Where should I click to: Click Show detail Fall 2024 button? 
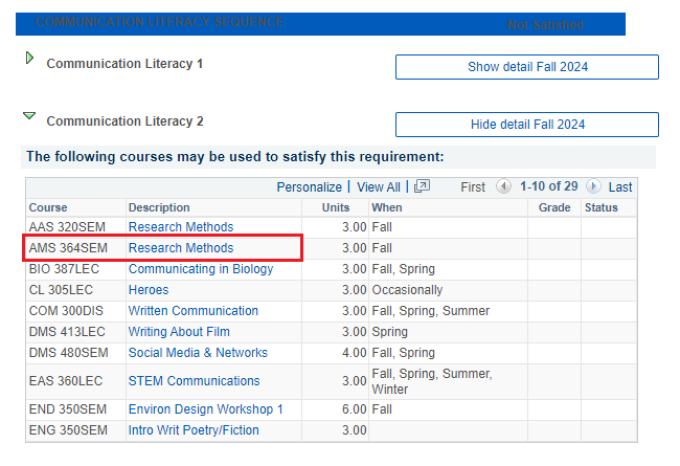click(527, 67)
